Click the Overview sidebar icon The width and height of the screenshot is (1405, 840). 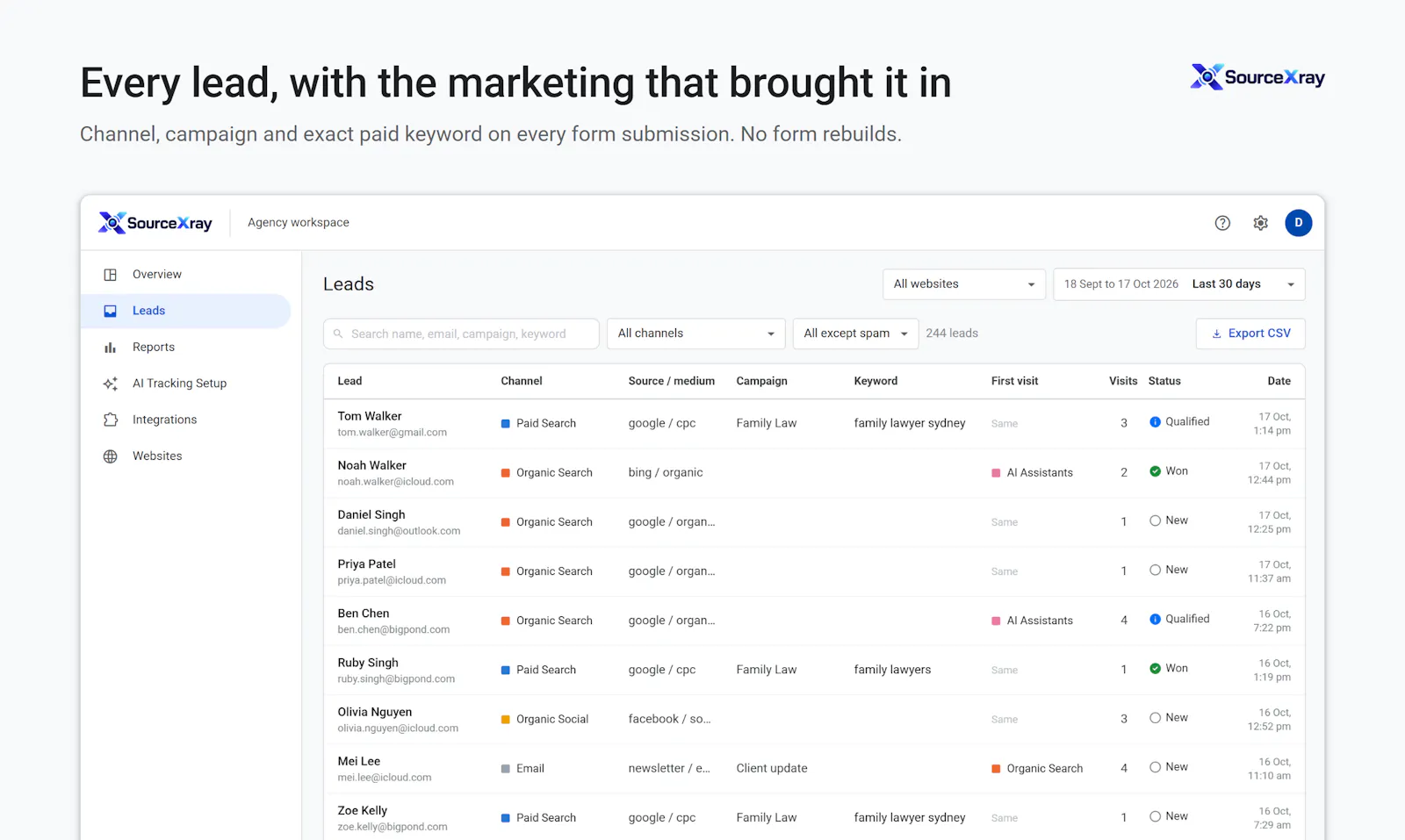click(x=111, y=275)
